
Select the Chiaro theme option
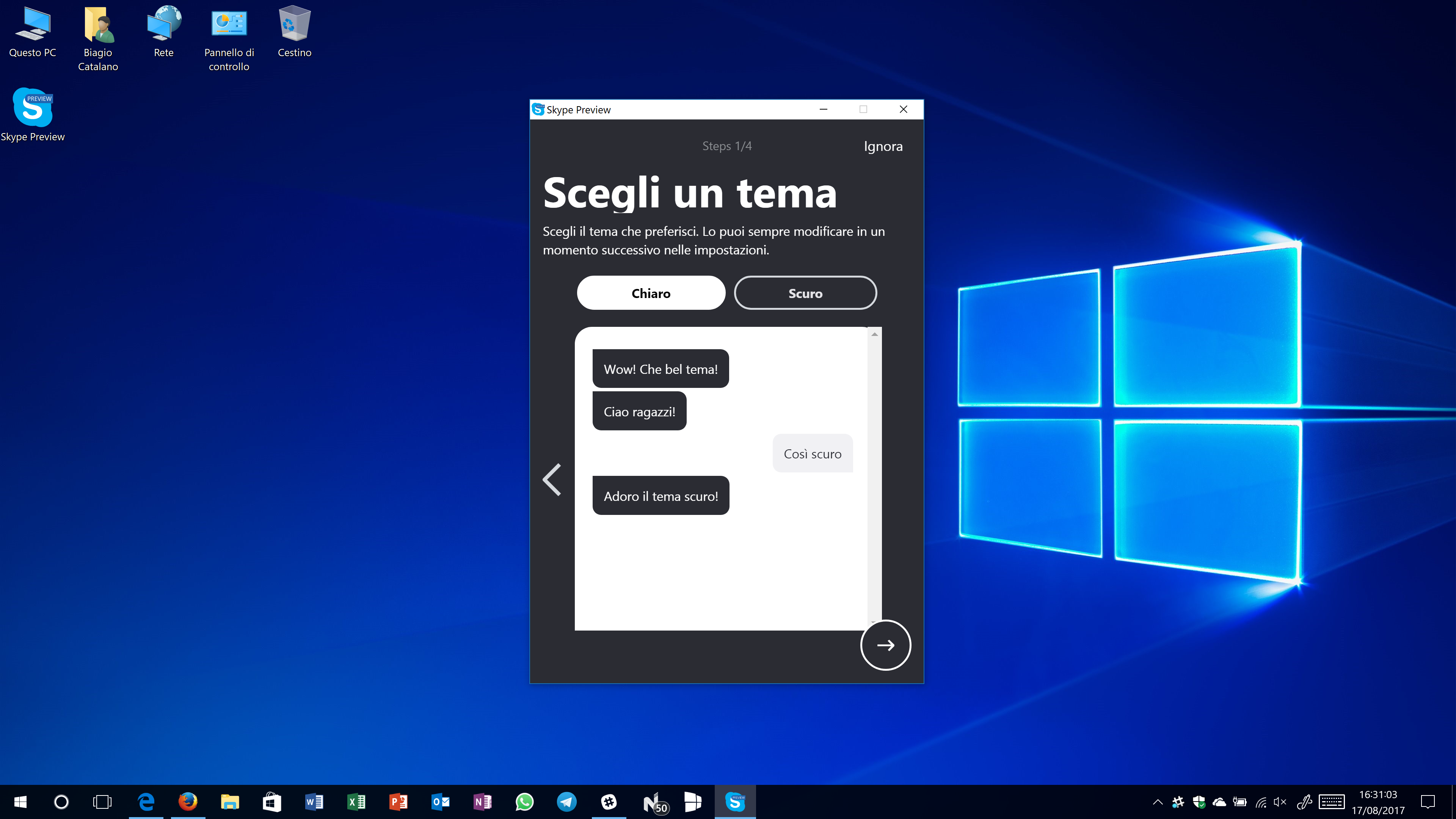(651, 293)
